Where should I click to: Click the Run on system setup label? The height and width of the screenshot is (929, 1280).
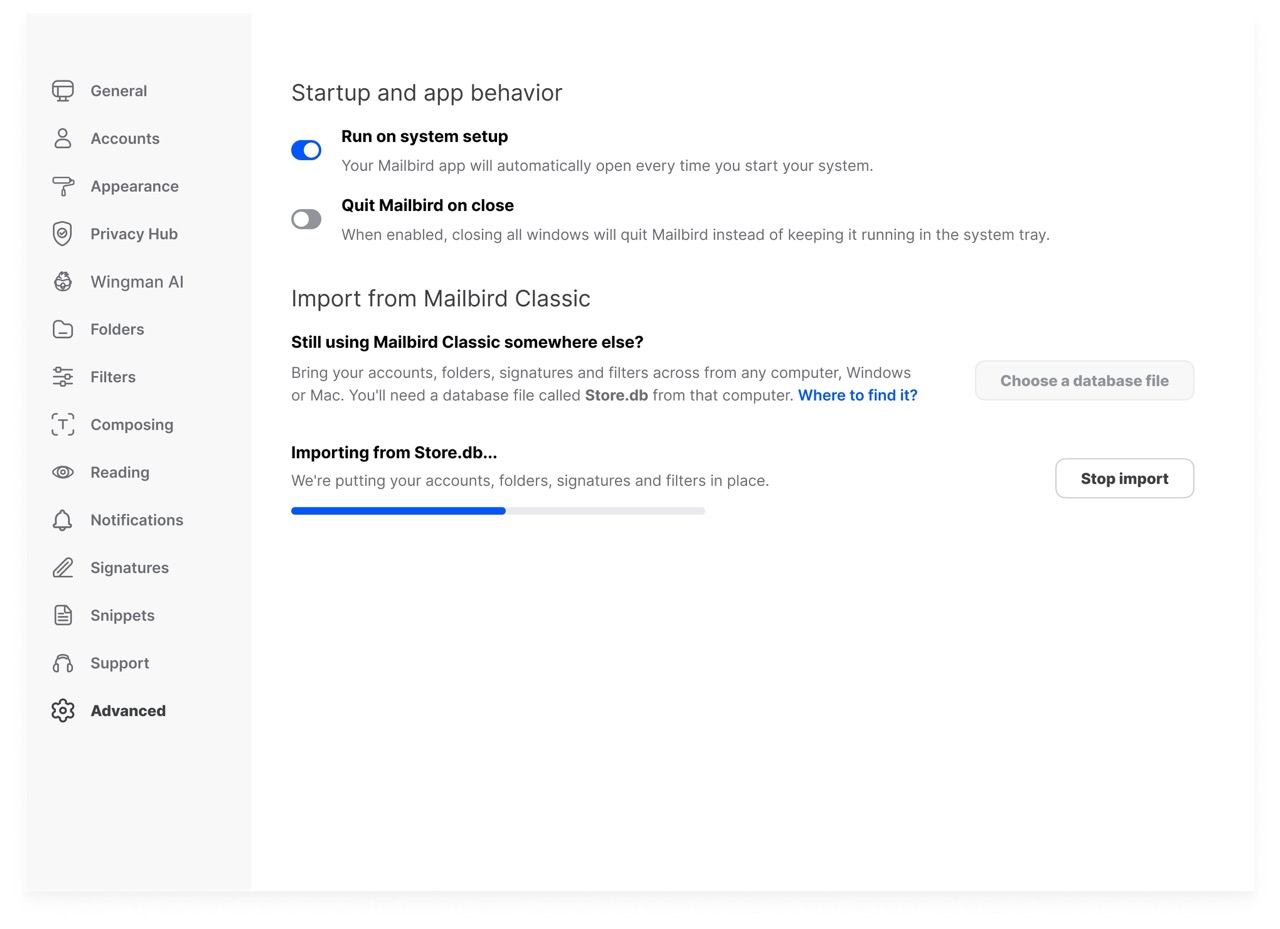pyautogui.click(x=425, y=136)
